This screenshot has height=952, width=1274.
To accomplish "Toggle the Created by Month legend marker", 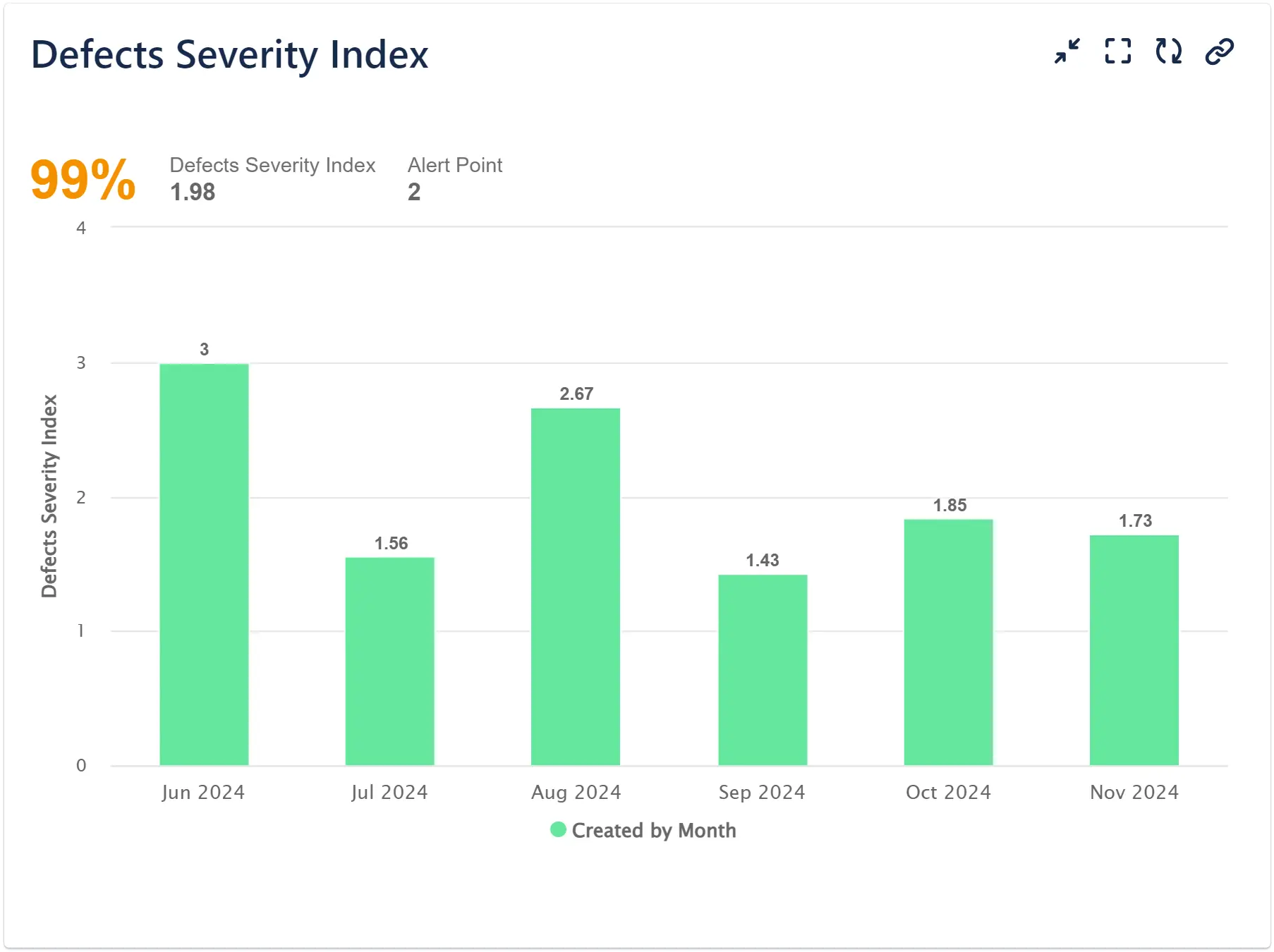I will click(558, 829).
